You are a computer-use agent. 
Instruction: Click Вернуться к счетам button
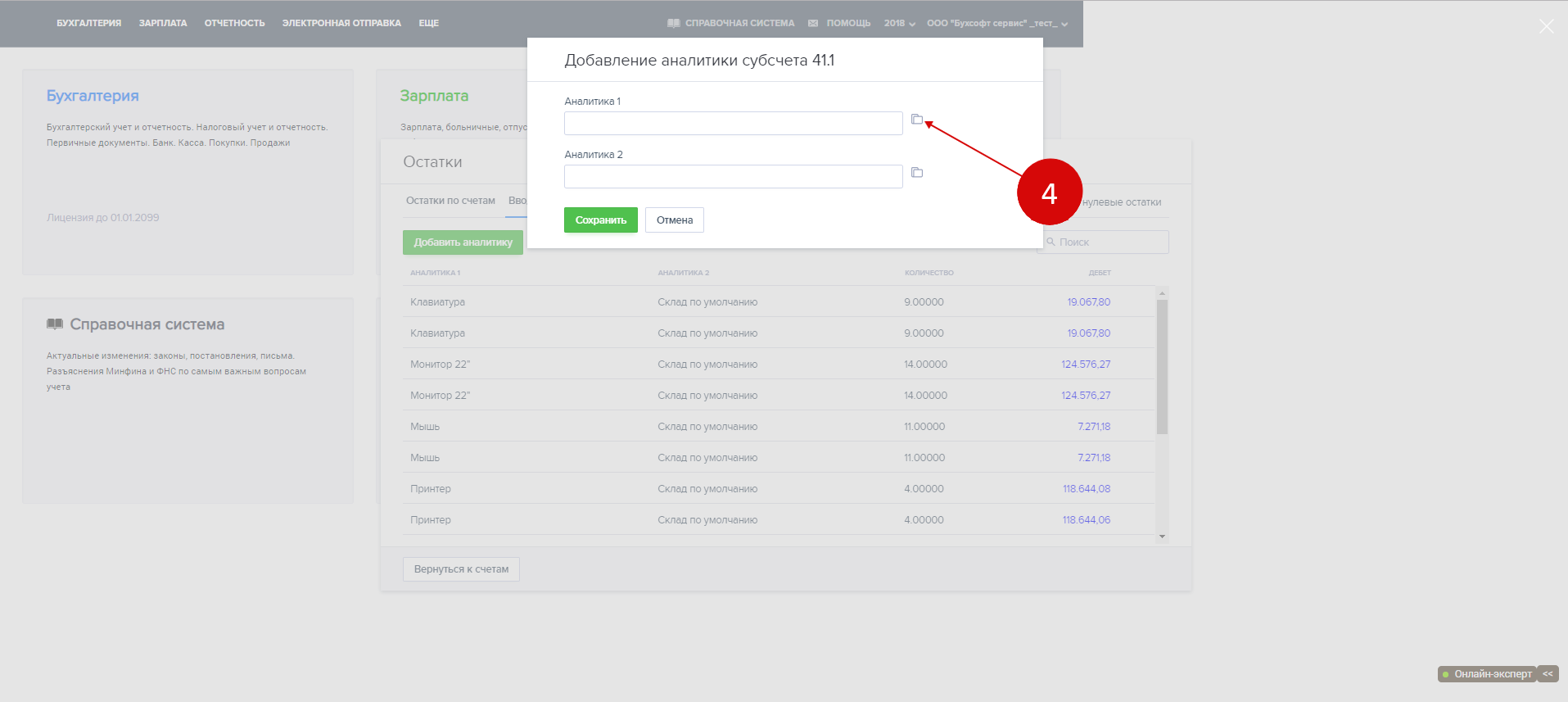click(x=461, y=569)
